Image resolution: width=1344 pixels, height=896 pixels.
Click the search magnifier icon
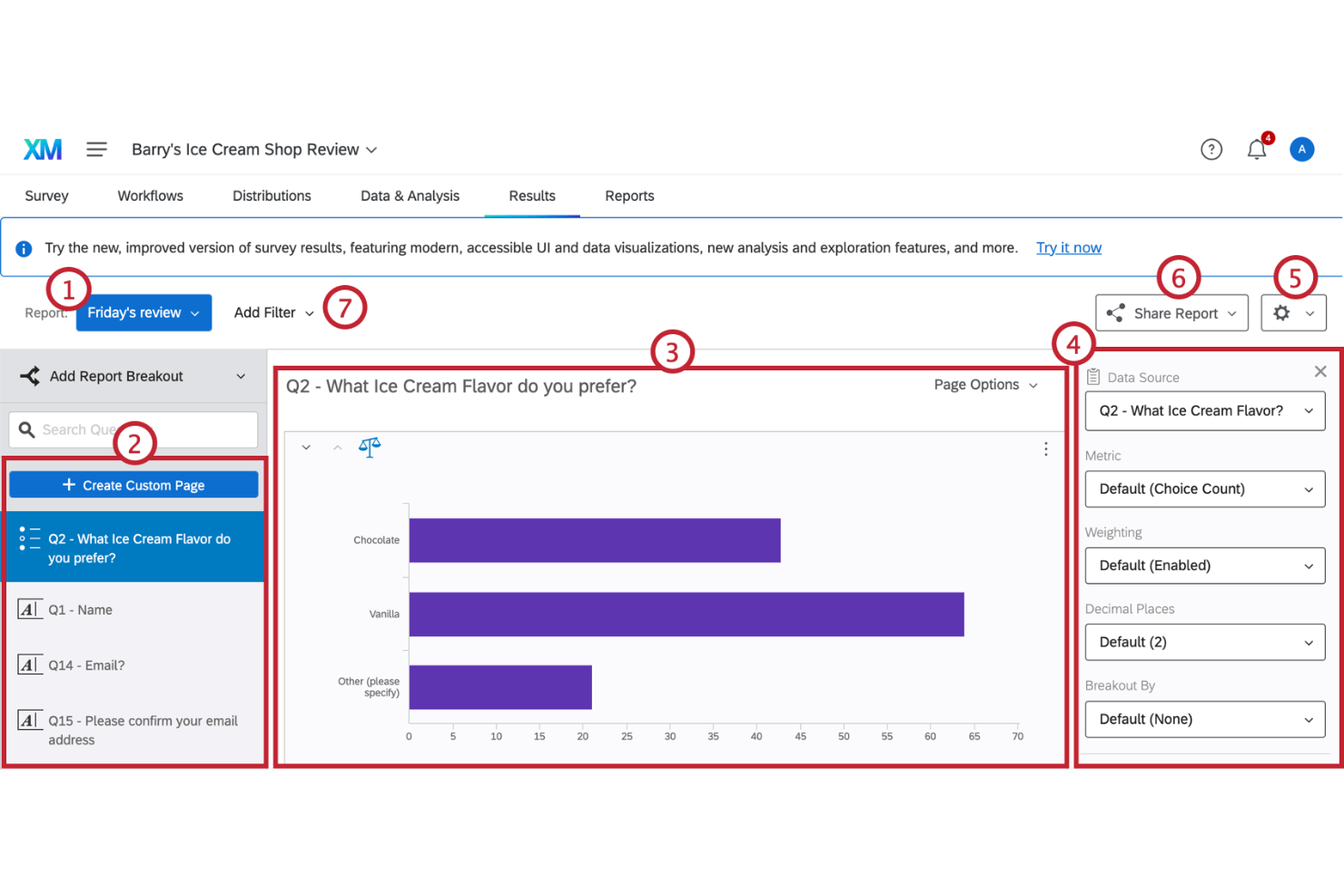(26, 429)
